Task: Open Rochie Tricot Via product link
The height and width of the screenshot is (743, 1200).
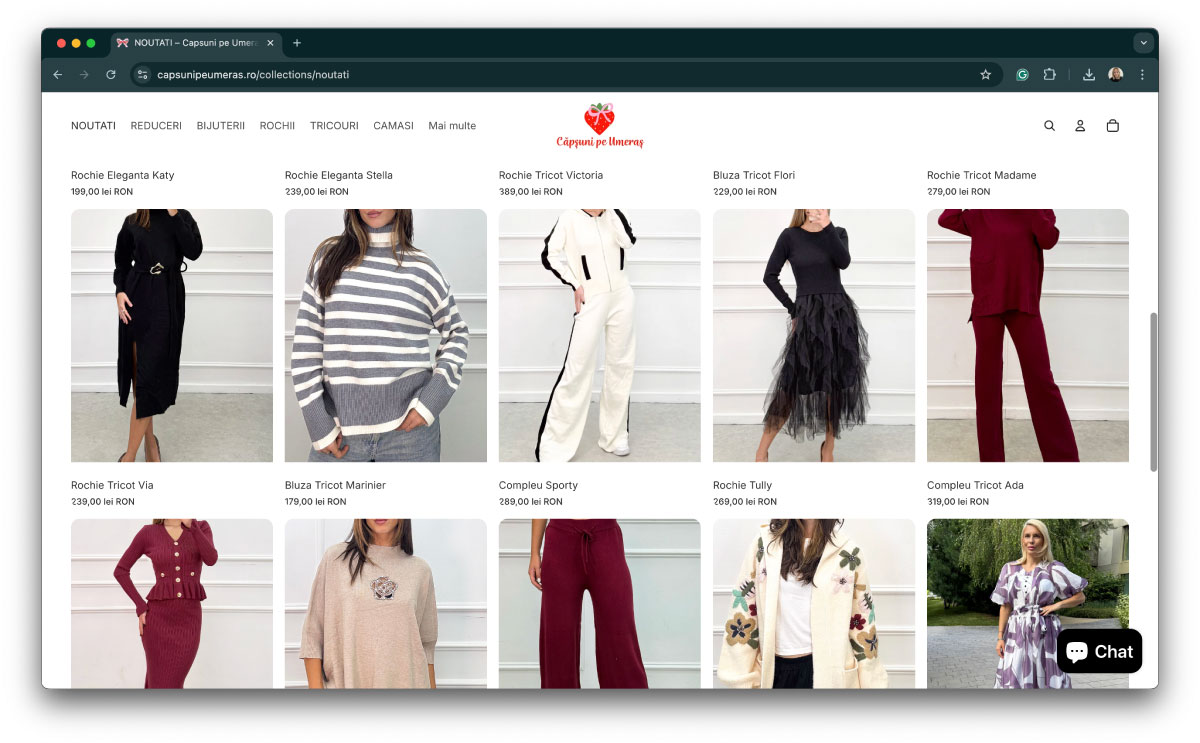Action: pyautogui.click(x=112, y=485)
